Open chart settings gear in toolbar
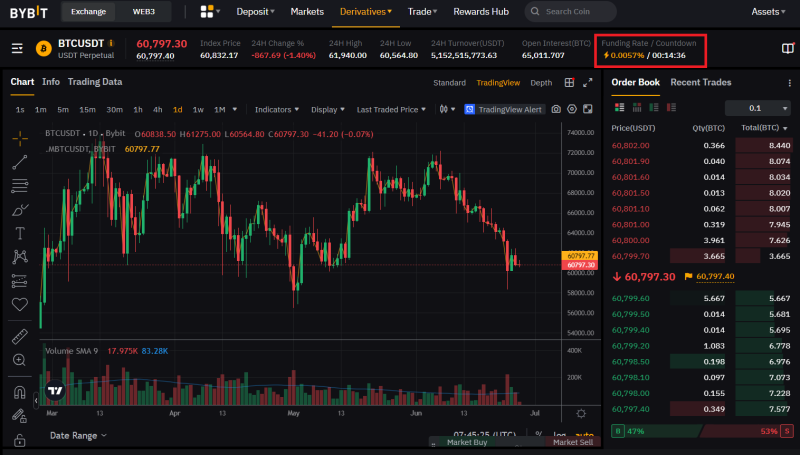 click(x=572, y=109)
